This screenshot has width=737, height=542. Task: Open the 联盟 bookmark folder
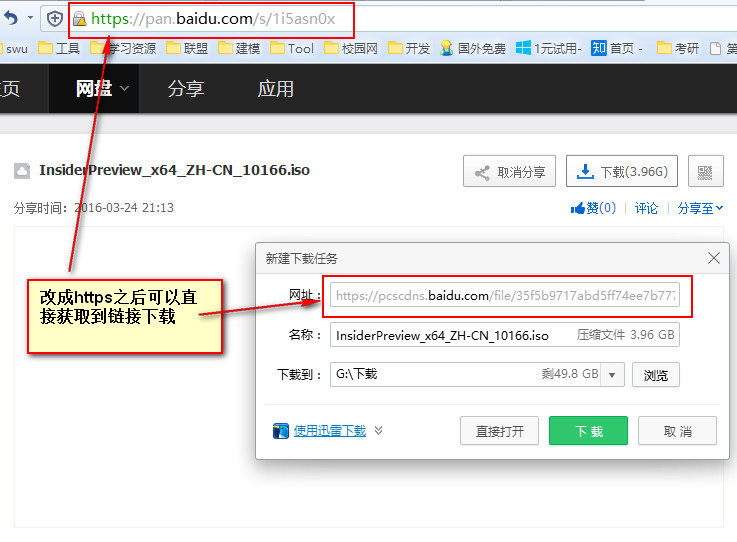[x=187, y=48]
